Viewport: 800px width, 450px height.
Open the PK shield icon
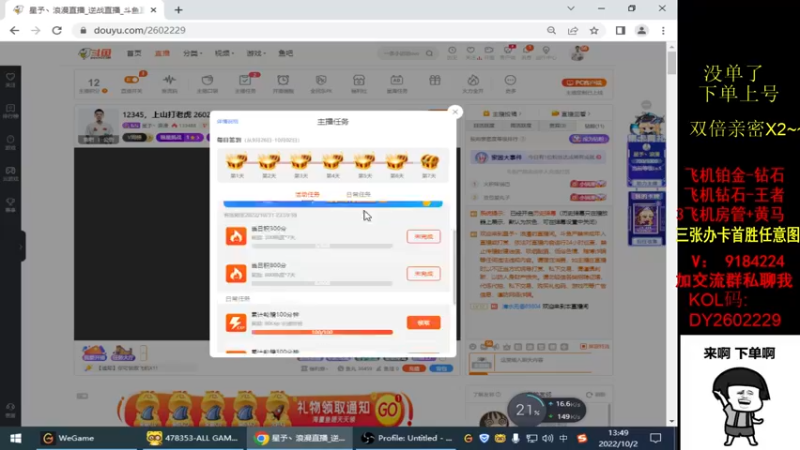321,80
